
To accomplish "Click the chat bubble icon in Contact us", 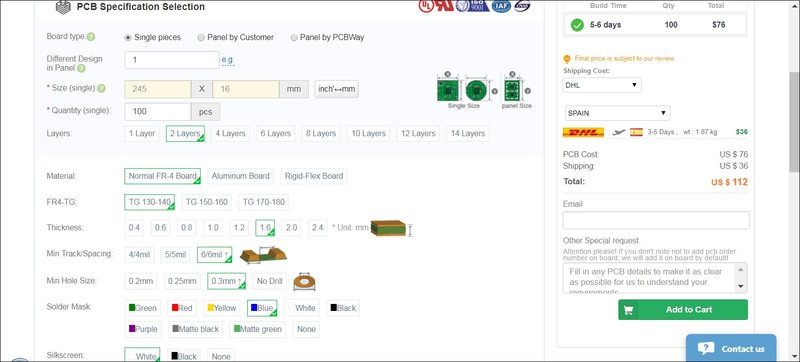I will [x=705, y=348].
